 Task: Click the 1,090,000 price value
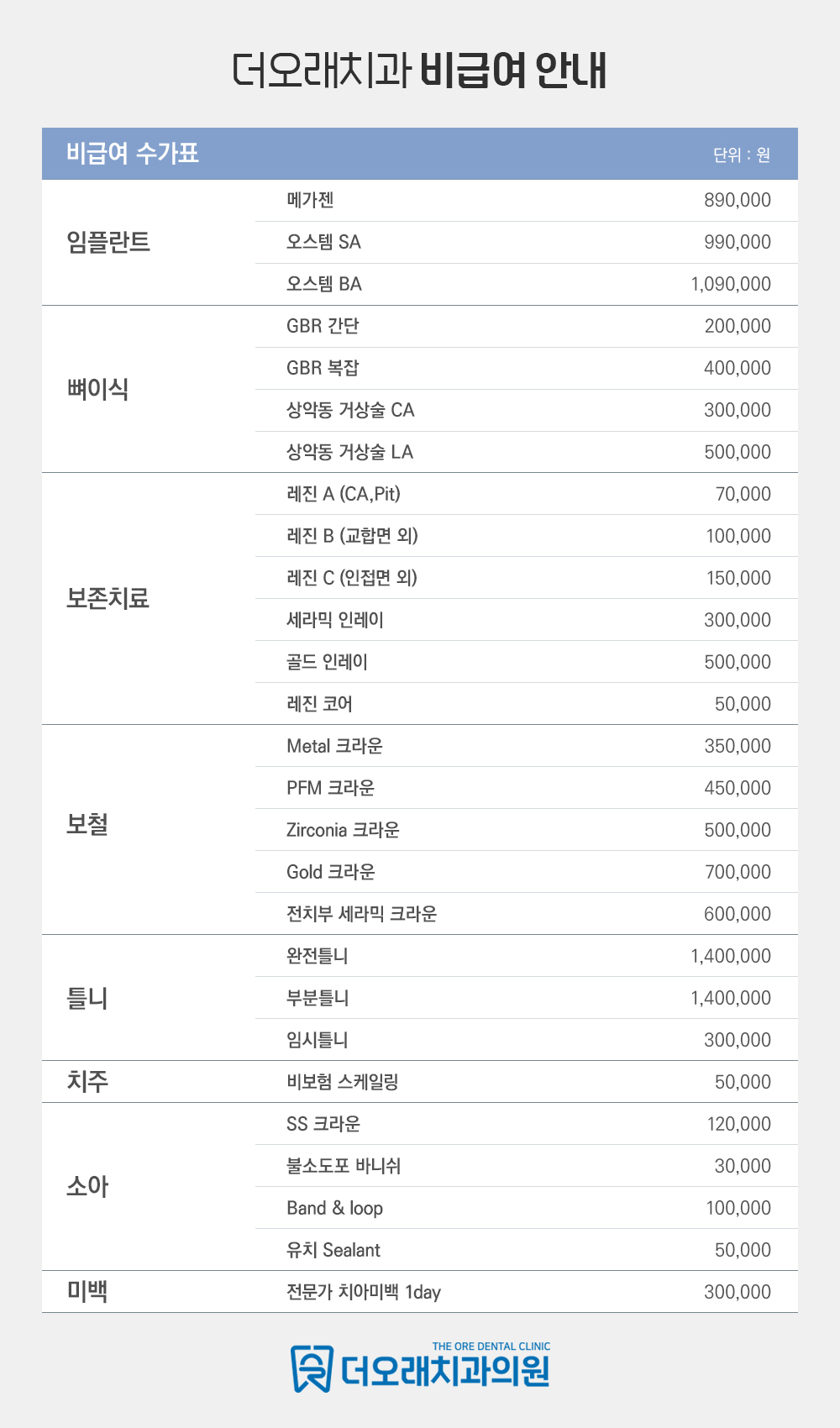click(x=730, y=284)
